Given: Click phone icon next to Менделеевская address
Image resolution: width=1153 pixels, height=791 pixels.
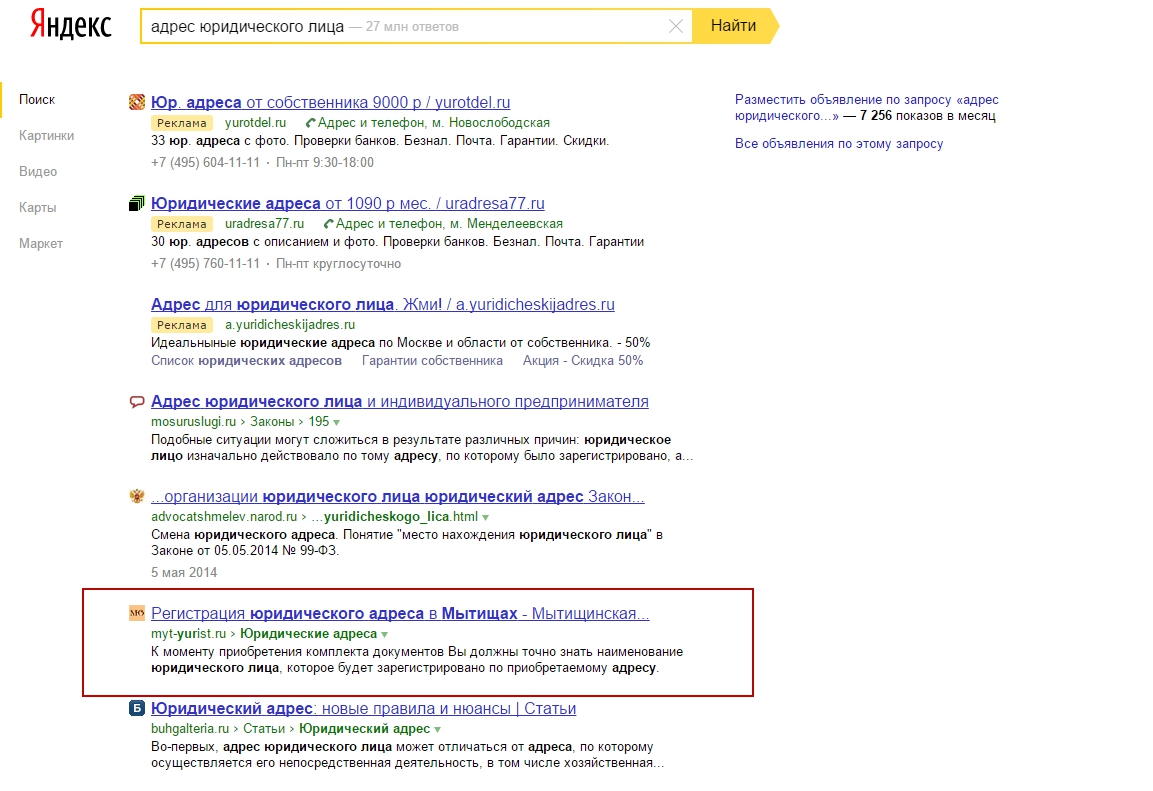Looking at the screenshot, I should tap(329, 224).
